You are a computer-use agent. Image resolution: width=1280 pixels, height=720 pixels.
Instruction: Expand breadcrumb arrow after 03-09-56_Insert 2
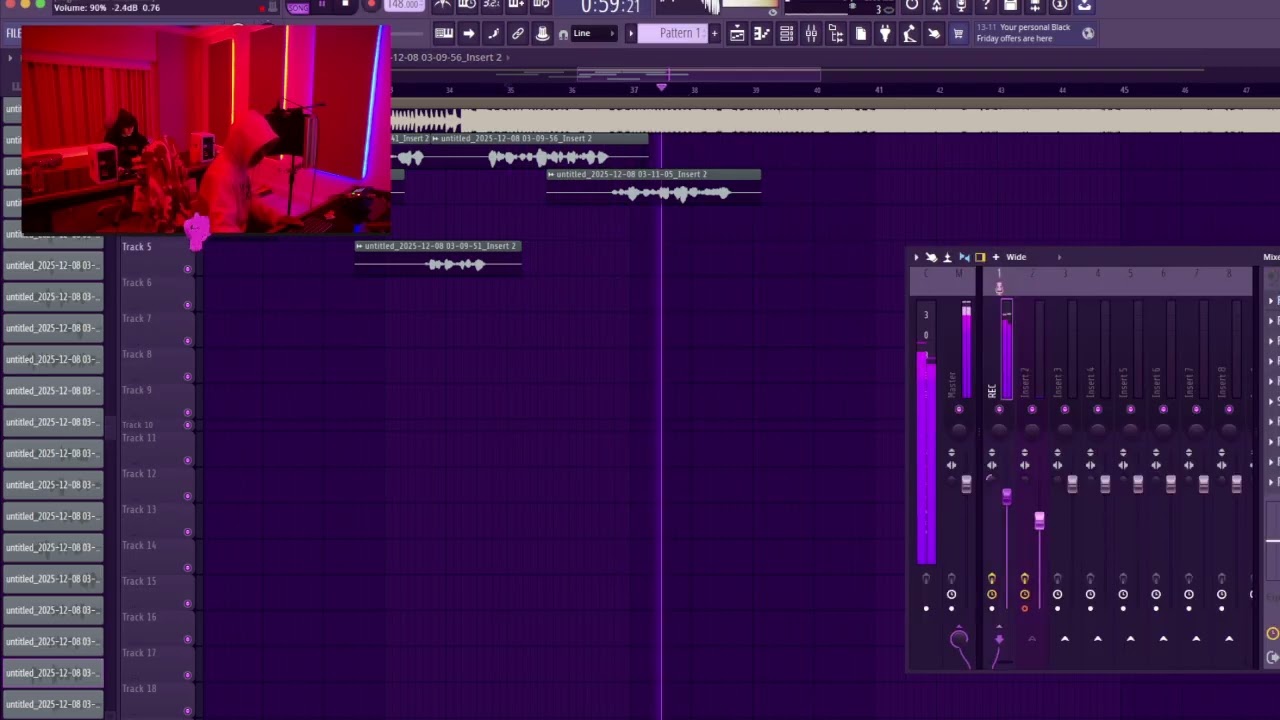508,57
